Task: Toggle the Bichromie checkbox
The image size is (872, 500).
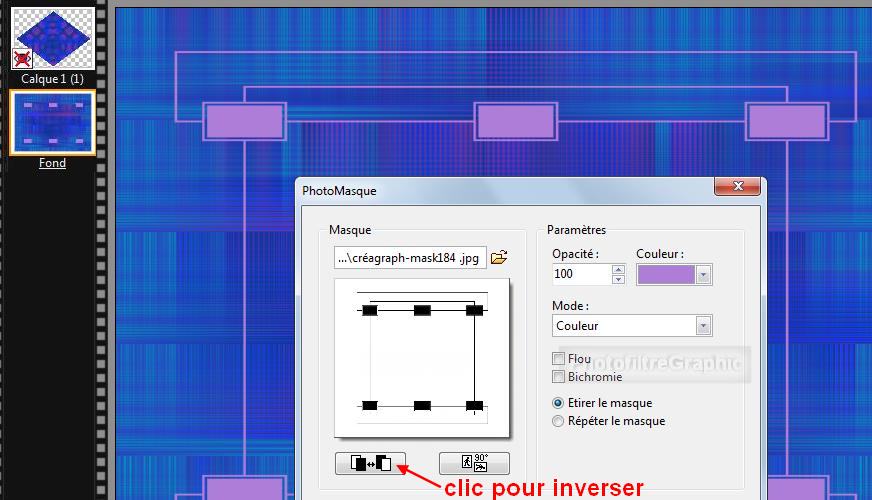Action: [559, 377]
